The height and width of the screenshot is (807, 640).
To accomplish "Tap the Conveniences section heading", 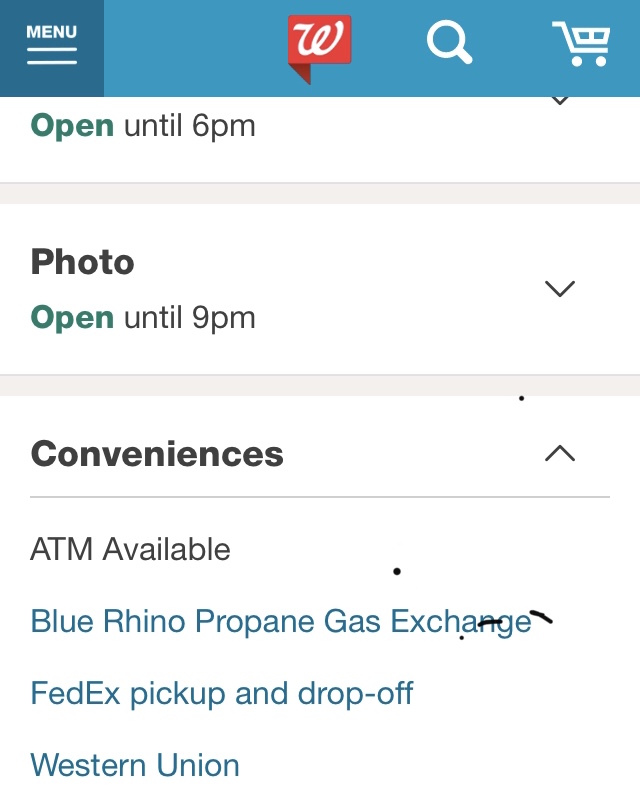I will click(157, 454).
